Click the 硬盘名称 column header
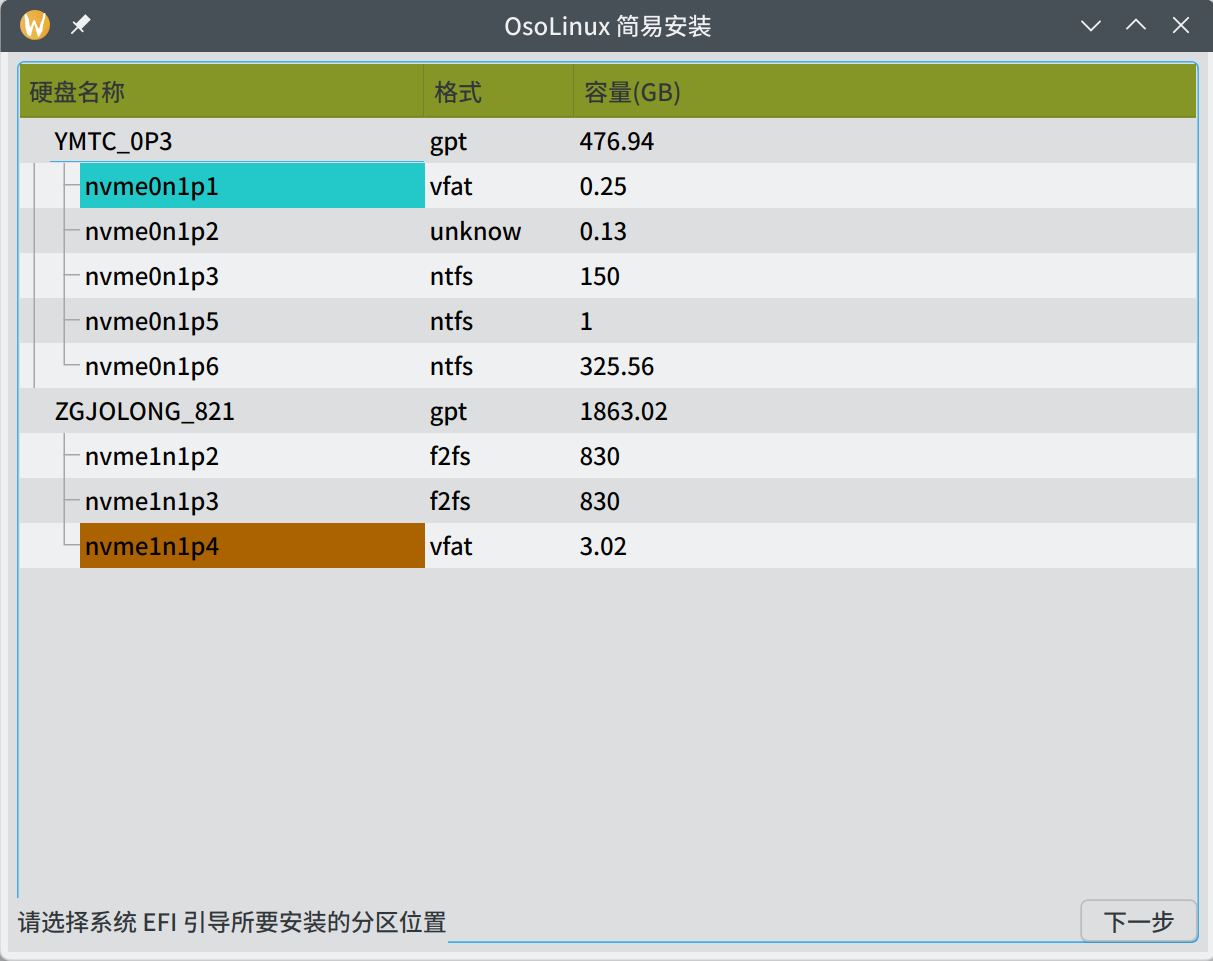 coord(78,93)
